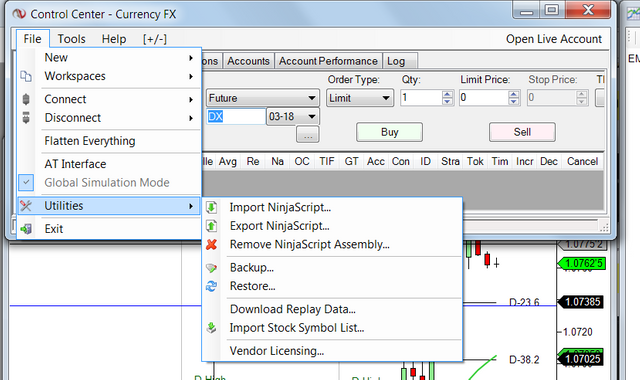Click the red X Remove Assembly icon
This screenshot has height=380, width=640.
(211, 244)
